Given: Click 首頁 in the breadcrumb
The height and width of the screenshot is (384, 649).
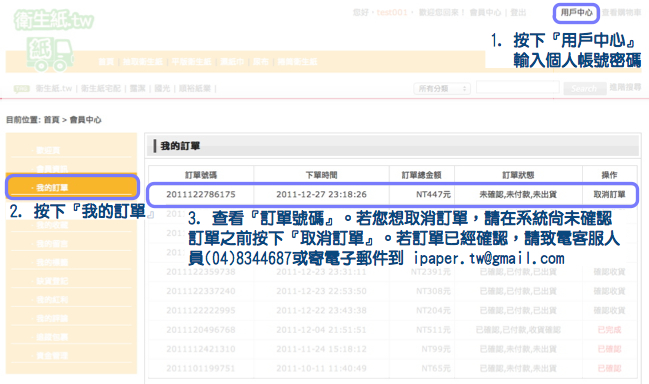Looking at the screenshot, I should 51,120.
